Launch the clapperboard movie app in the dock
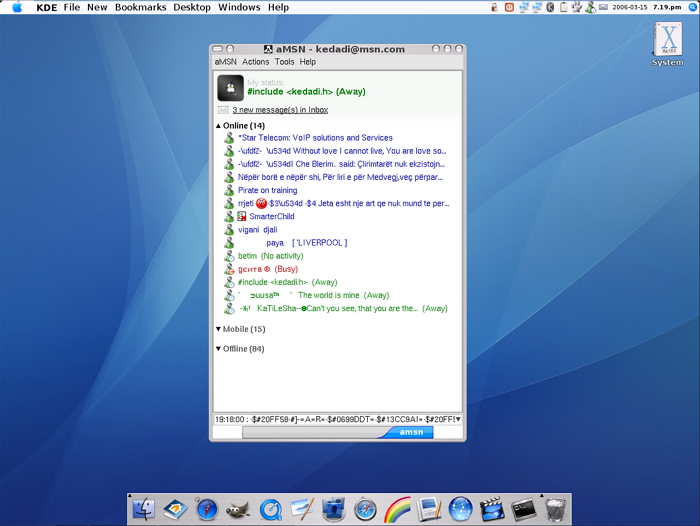700x526 pixels. [492, 509]
